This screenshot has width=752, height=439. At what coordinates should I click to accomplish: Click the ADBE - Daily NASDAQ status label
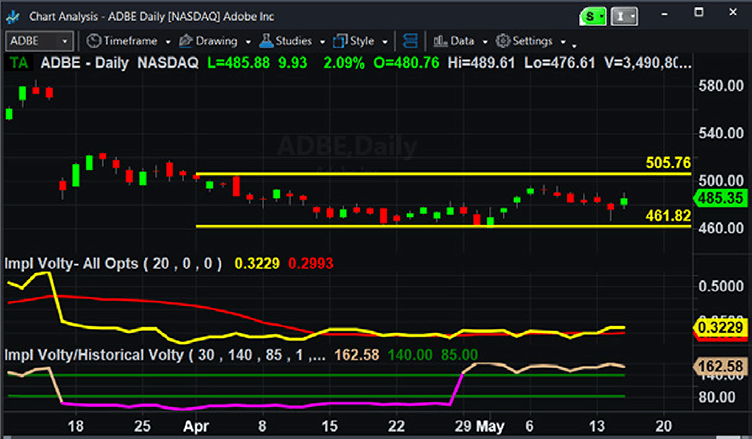tap(119, 63)
